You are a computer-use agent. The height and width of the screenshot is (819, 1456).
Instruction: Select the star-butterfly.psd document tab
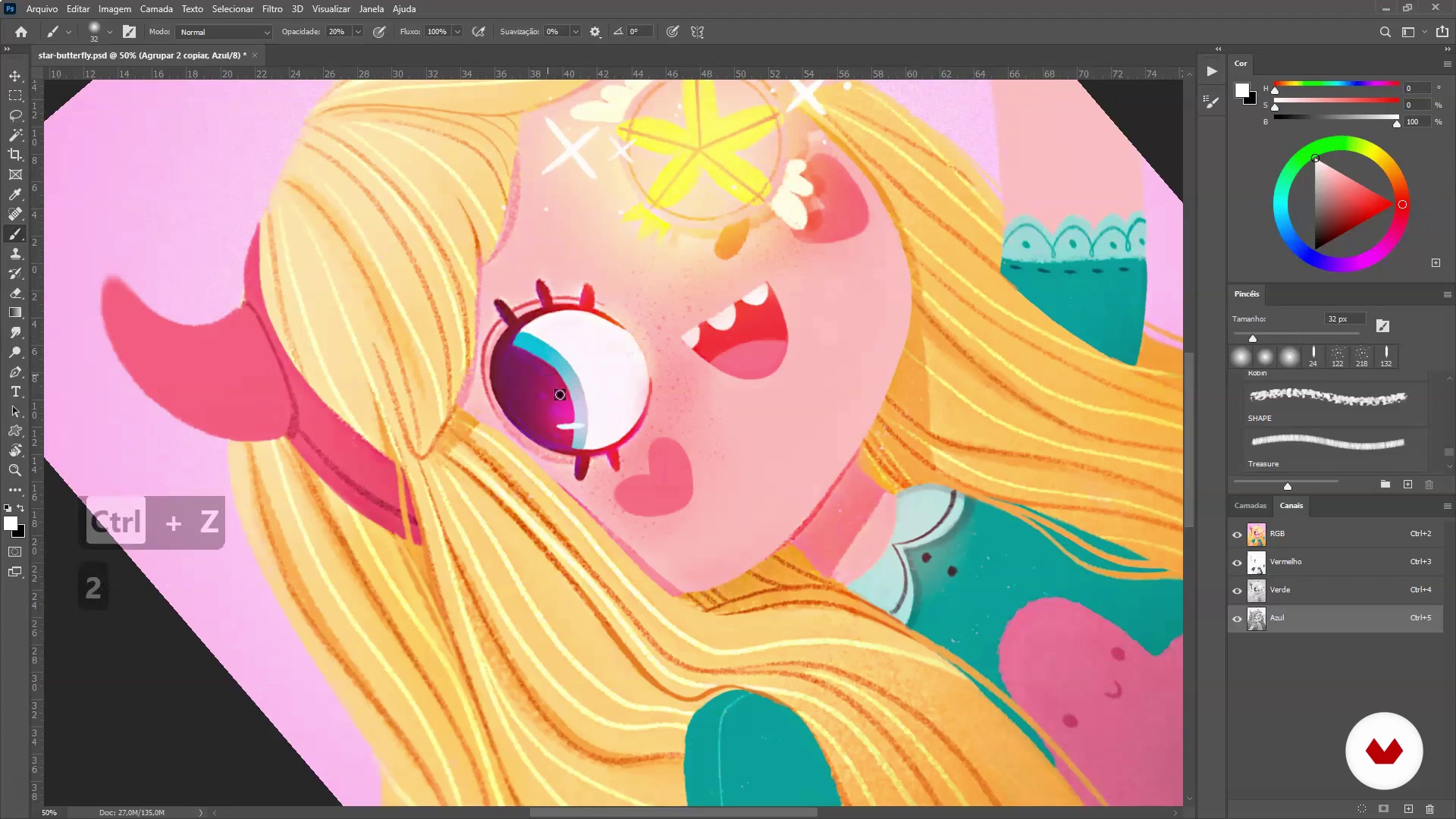pos(143,55)
